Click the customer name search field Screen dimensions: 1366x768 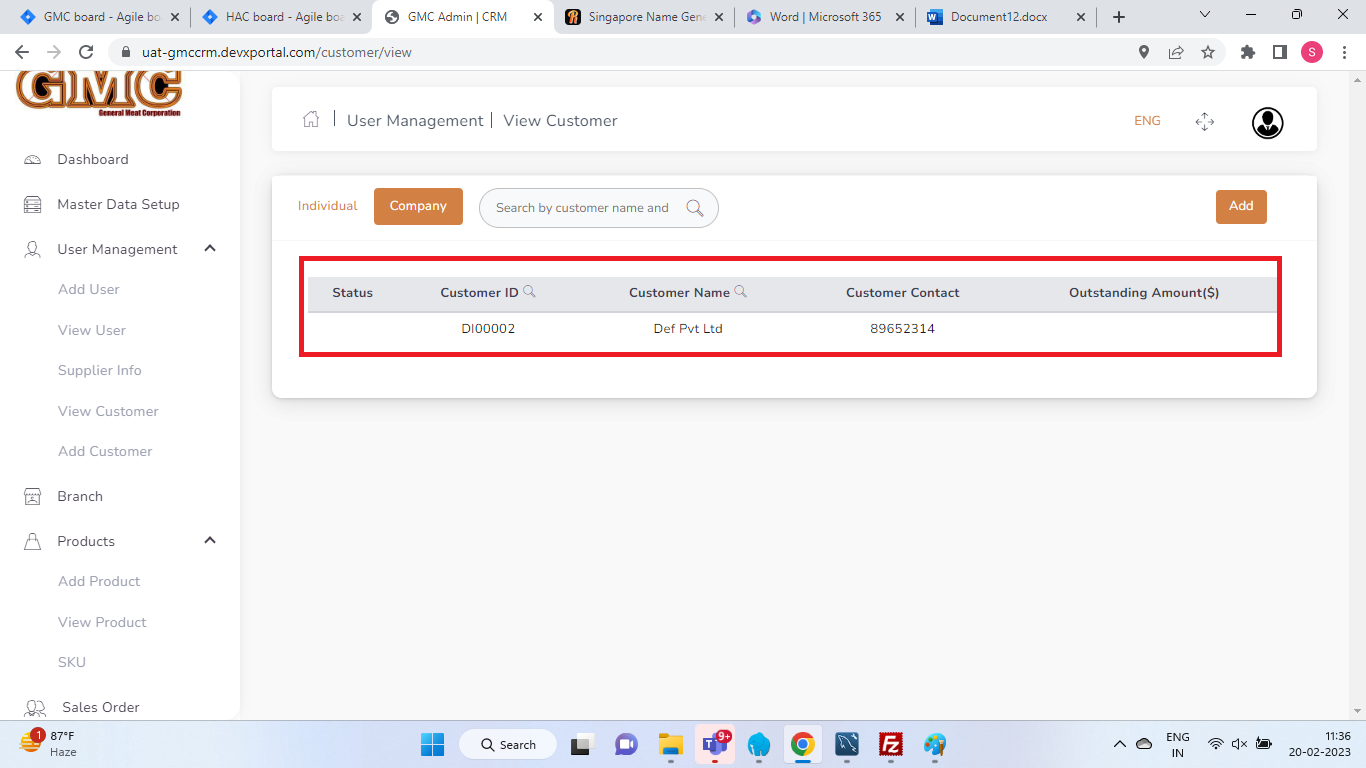click(x=582, y=208)
